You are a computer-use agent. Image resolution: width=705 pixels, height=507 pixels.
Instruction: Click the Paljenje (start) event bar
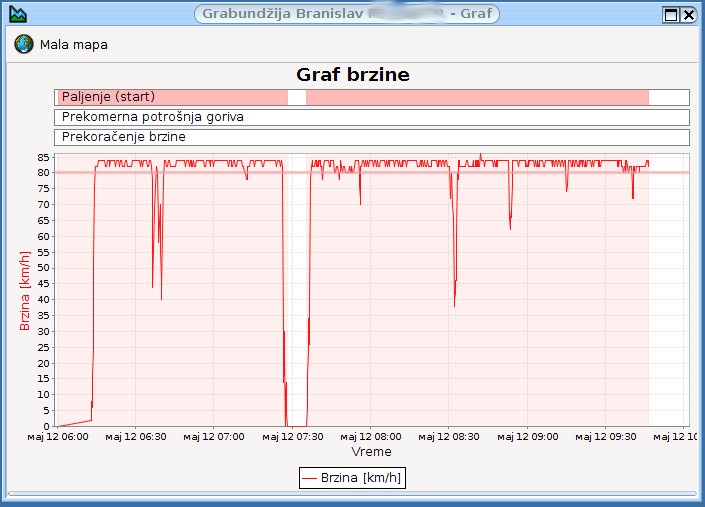click(x=372, y=97)
